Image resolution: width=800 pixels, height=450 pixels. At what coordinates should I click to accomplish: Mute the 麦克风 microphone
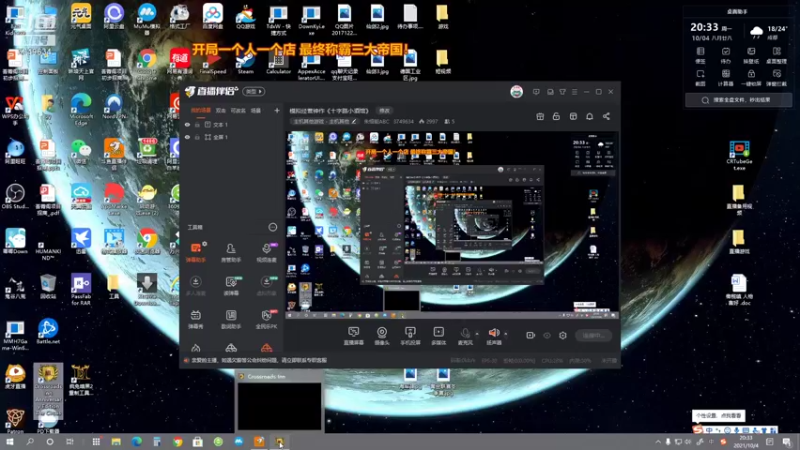pos(465,336)
